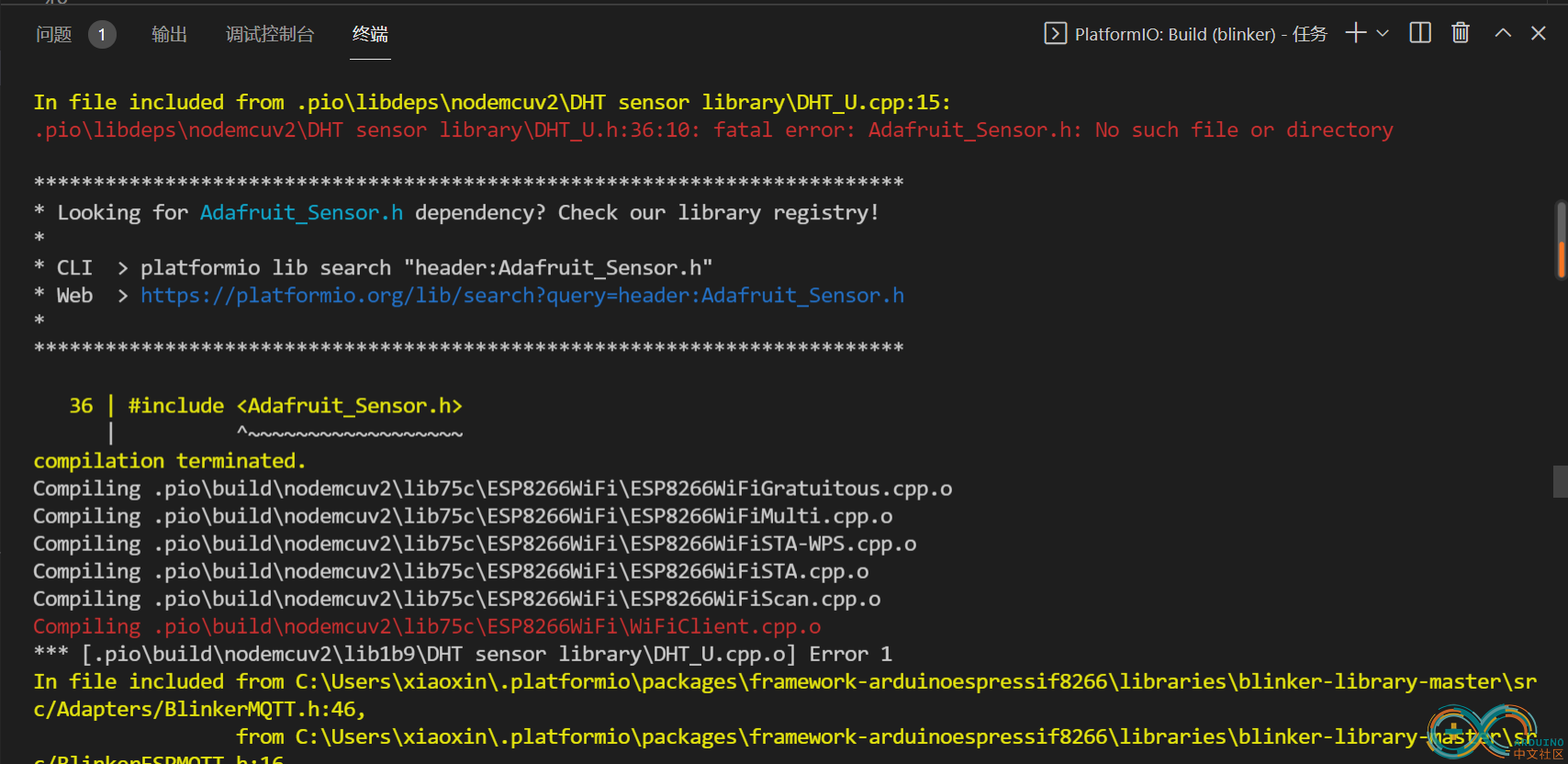The width and height of the screenshot is (1568, 764).
Task: Switch to the 输出 (Output) tab
Action: [x=170, y=35]
